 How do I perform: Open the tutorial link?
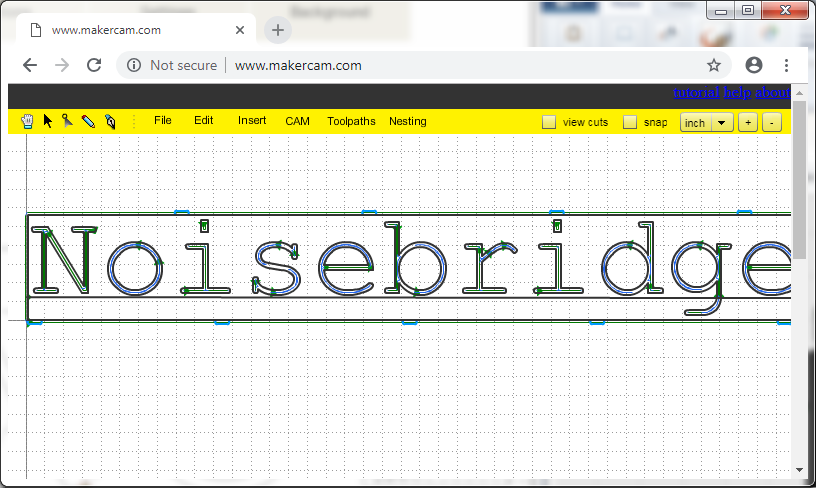(696, 93)
